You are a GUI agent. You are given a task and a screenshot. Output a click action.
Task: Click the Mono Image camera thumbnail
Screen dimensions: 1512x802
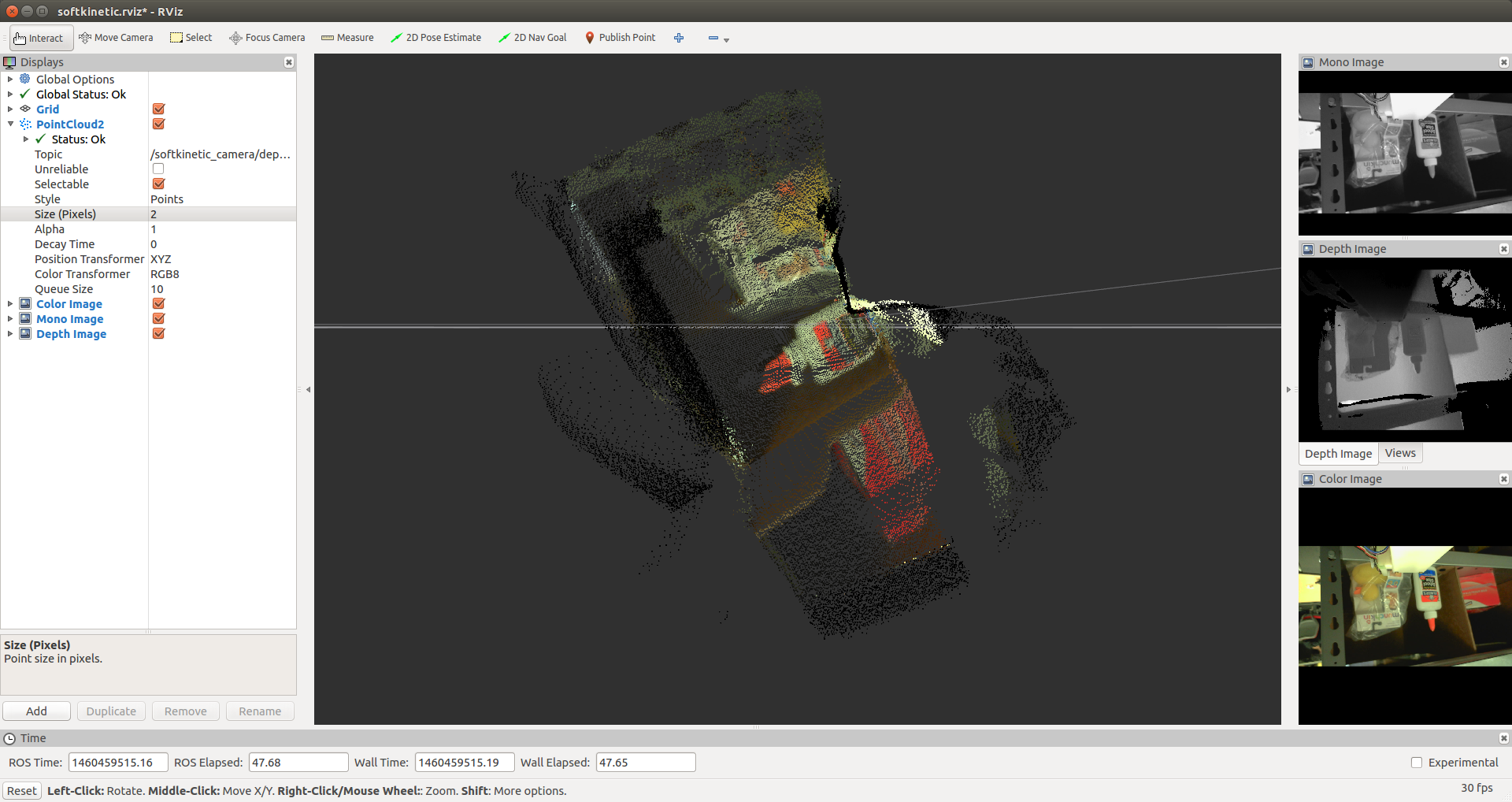[x=1405, y=153]
